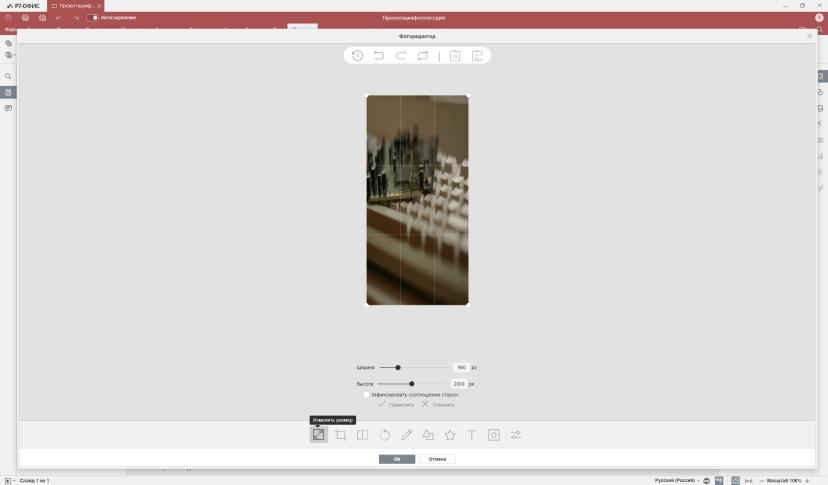828x485 pixels.
Task: Open the edit History icon
Action: coord(357,55)
